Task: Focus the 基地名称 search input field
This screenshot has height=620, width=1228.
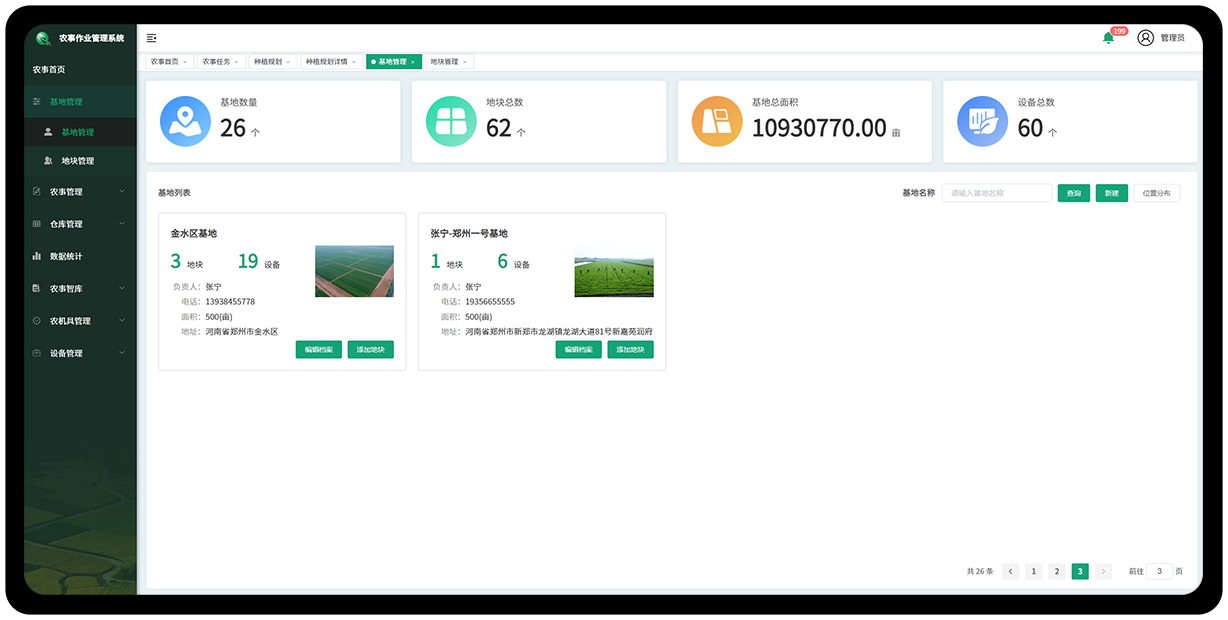Action: pyautogui.click(x=996, y=193)
